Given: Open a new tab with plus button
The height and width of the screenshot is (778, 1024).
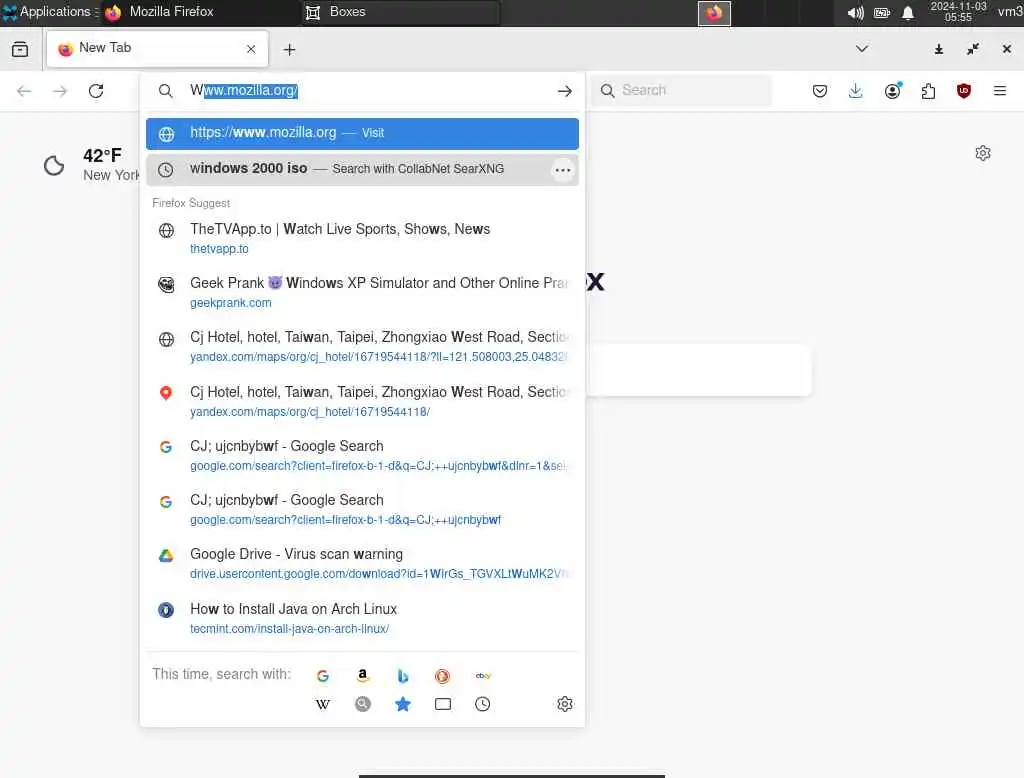Looking at the screenshot, I should click(289, 50).
